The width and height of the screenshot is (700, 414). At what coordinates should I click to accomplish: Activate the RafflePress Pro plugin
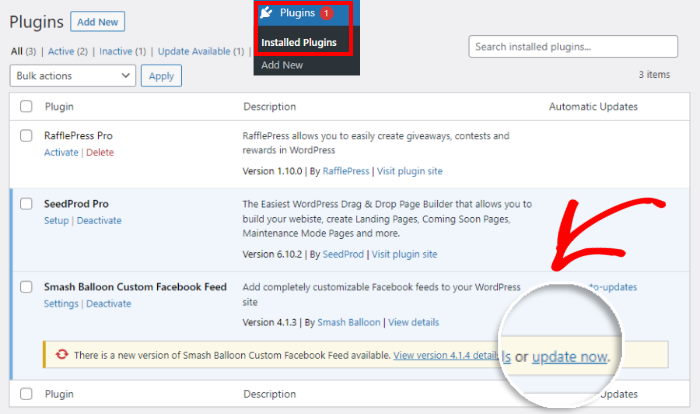61,152
